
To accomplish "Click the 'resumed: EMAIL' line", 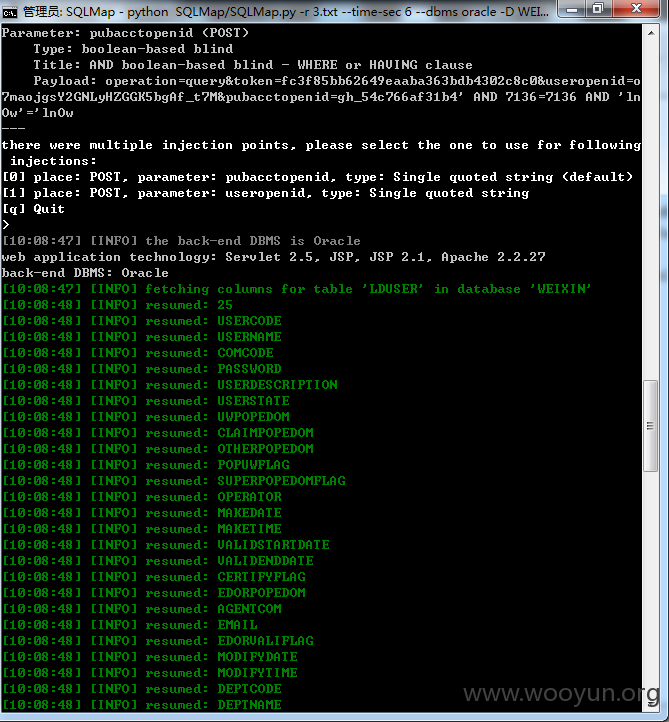I will 130,625.
